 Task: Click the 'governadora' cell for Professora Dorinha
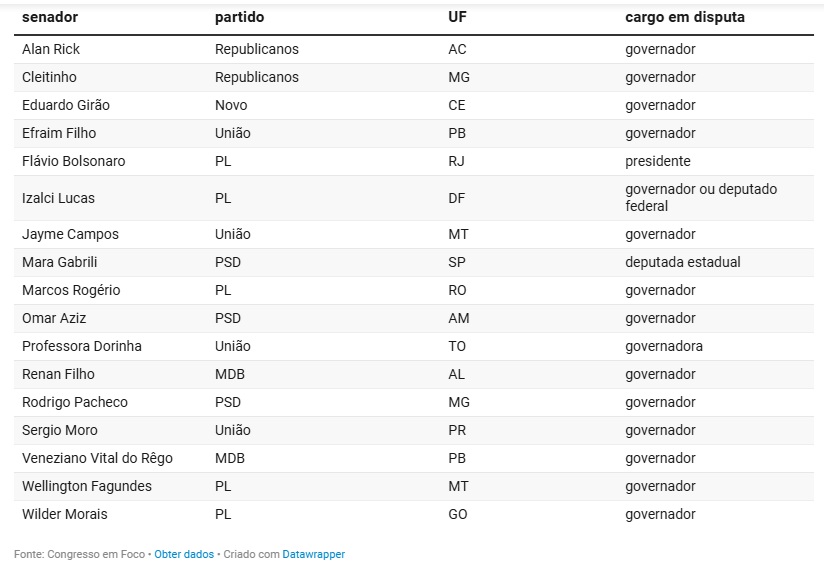(x=664, y=346)
